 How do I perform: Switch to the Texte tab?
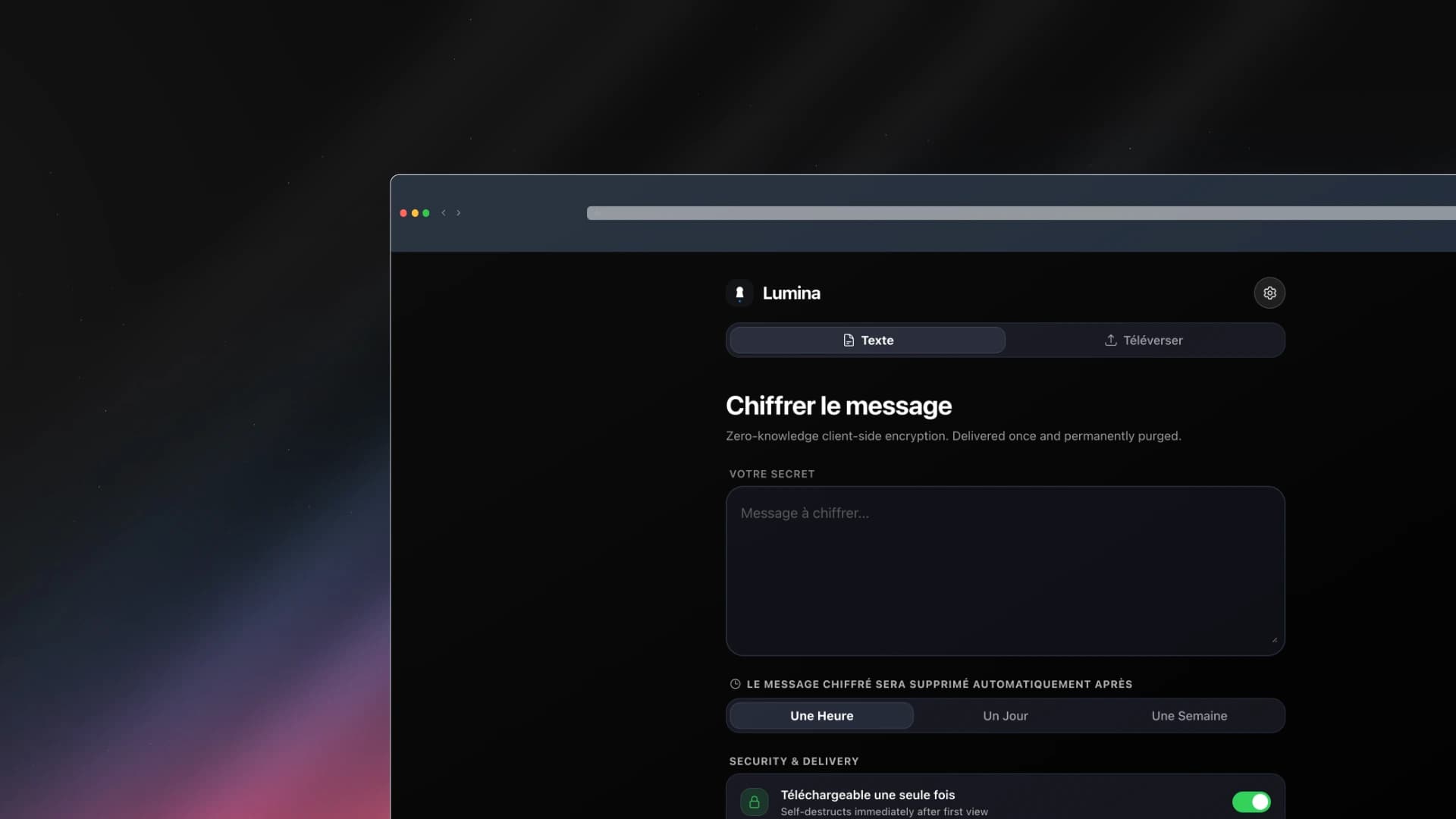point(868,340)
